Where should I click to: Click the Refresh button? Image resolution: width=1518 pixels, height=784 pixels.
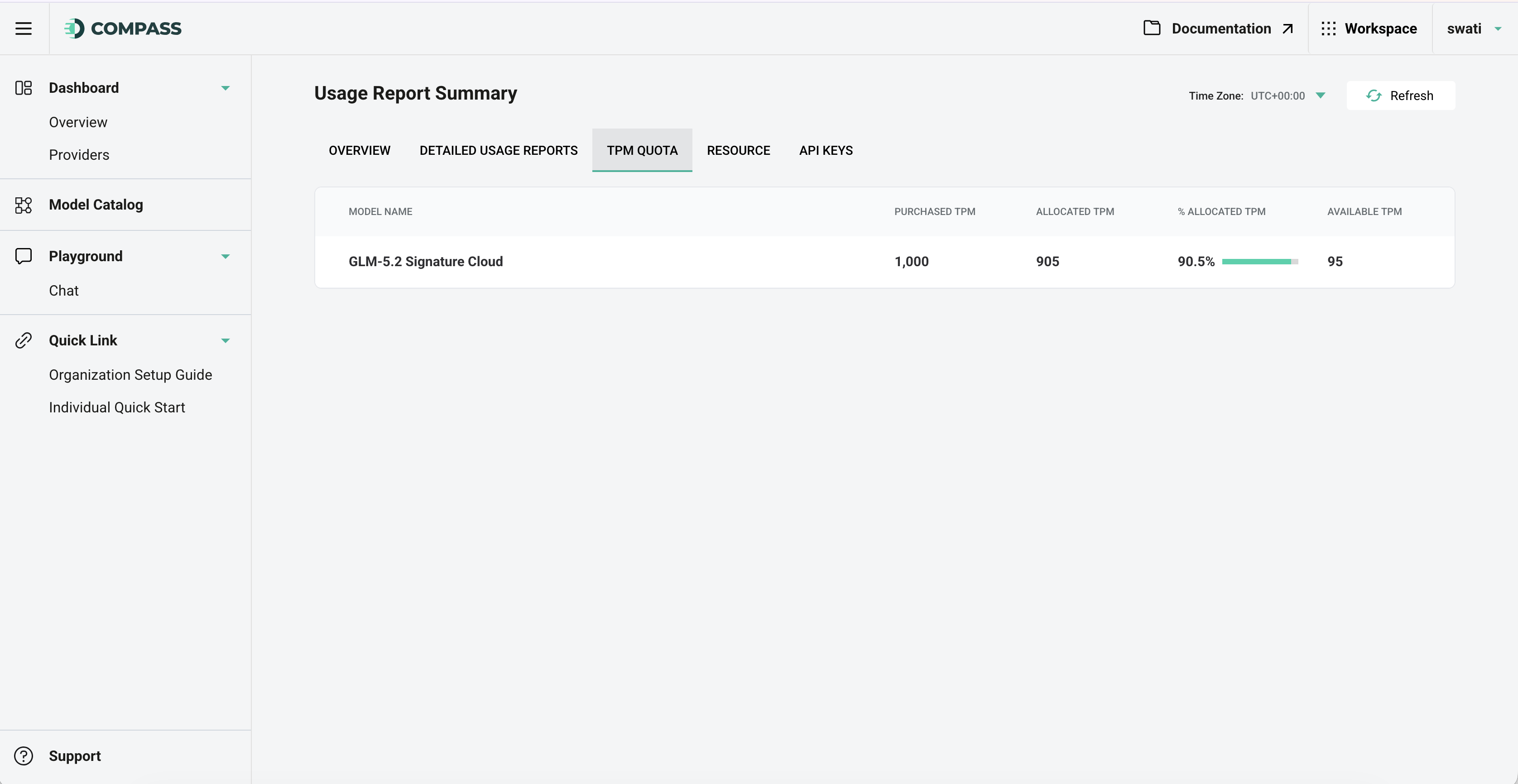coord(1400,96)
